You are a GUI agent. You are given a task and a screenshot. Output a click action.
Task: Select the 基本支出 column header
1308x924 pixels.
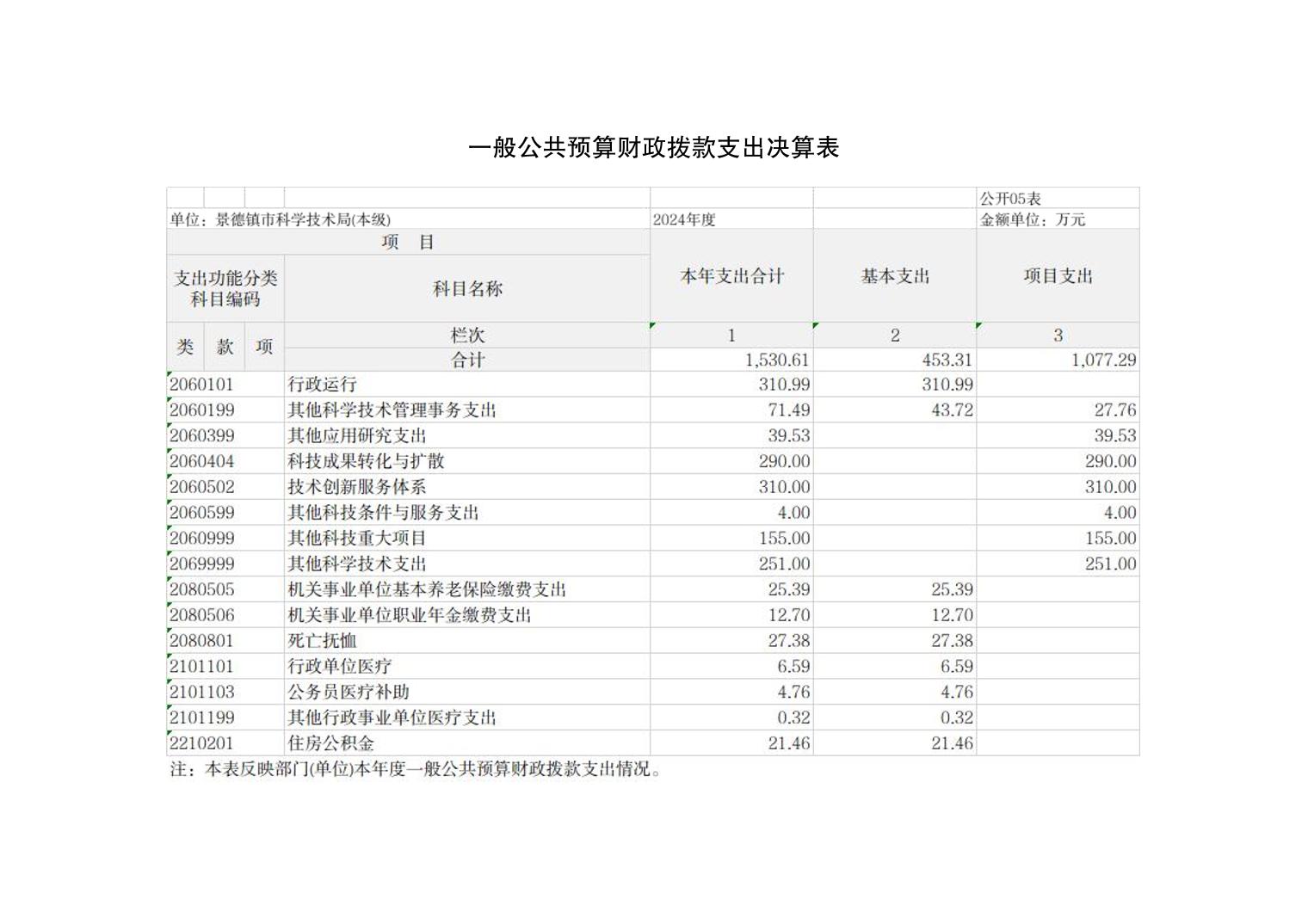895,276
